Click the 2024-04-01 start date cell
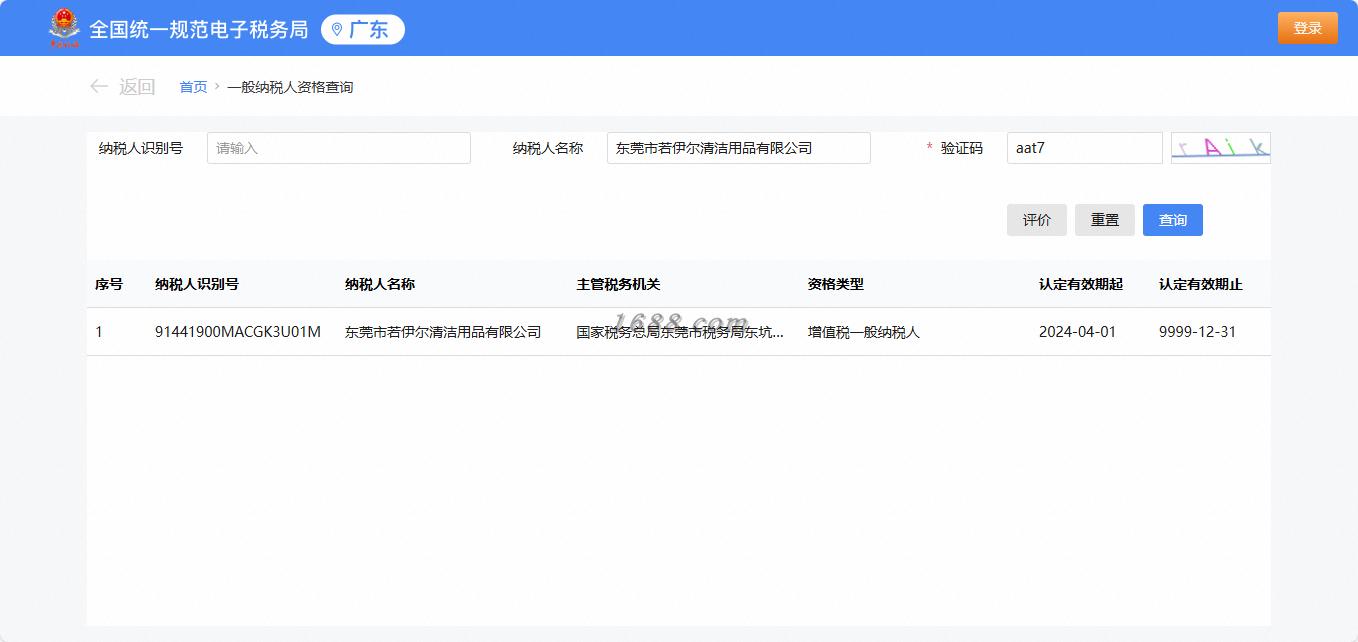The width and height of the screenshot is (1358, 642). point(1077,332)
